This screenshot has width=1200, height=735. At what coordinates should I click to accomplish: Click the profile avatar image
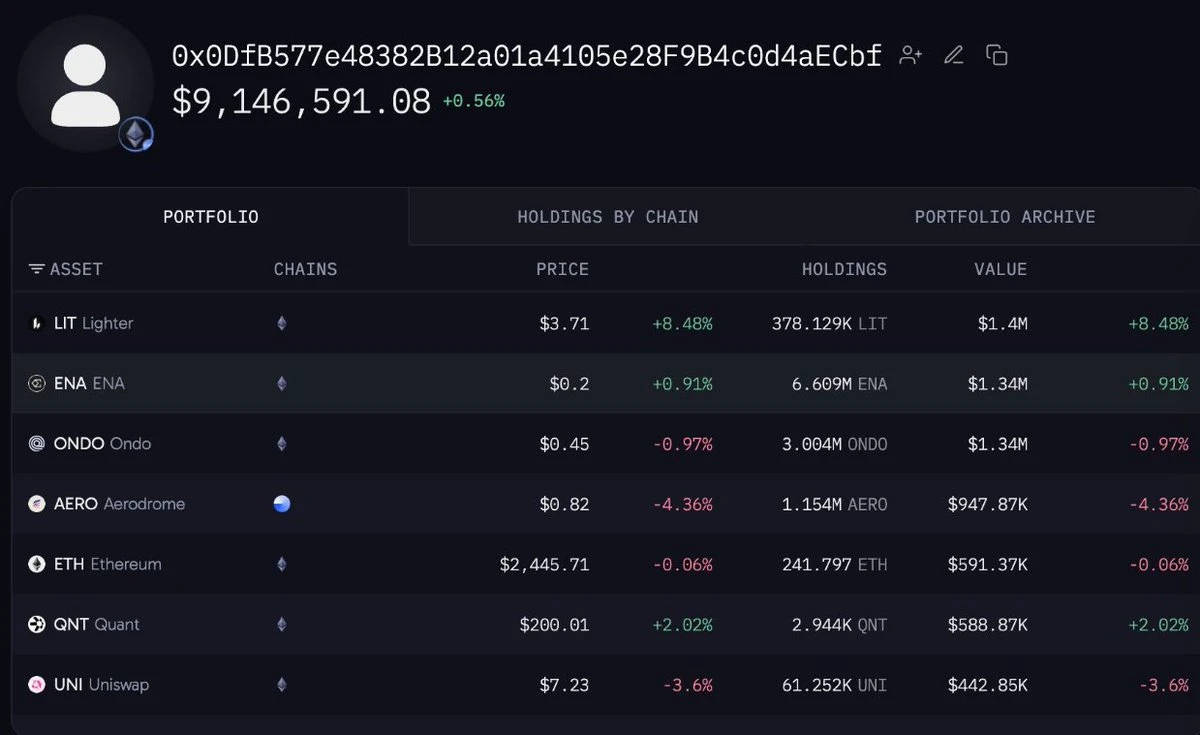point(85,85)
